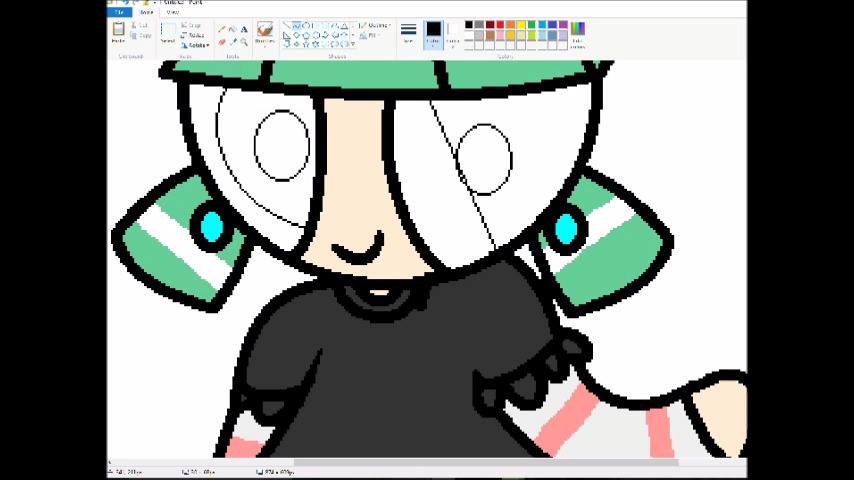
Task: Pick the red color swatch
Action: [x=500, y=25]
